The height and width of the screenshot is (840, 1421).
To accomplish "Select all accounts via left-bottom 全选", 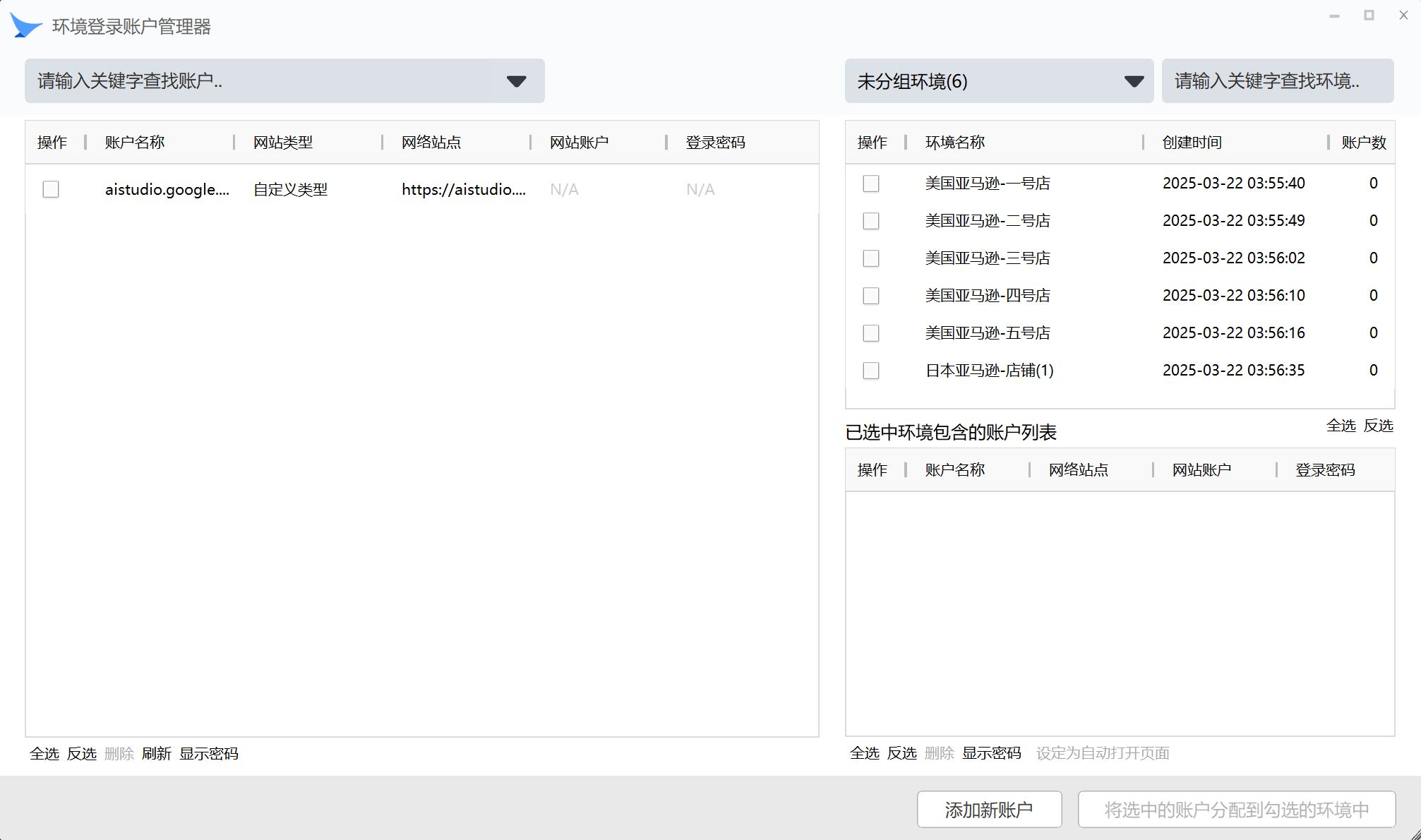I will [44, 754].
